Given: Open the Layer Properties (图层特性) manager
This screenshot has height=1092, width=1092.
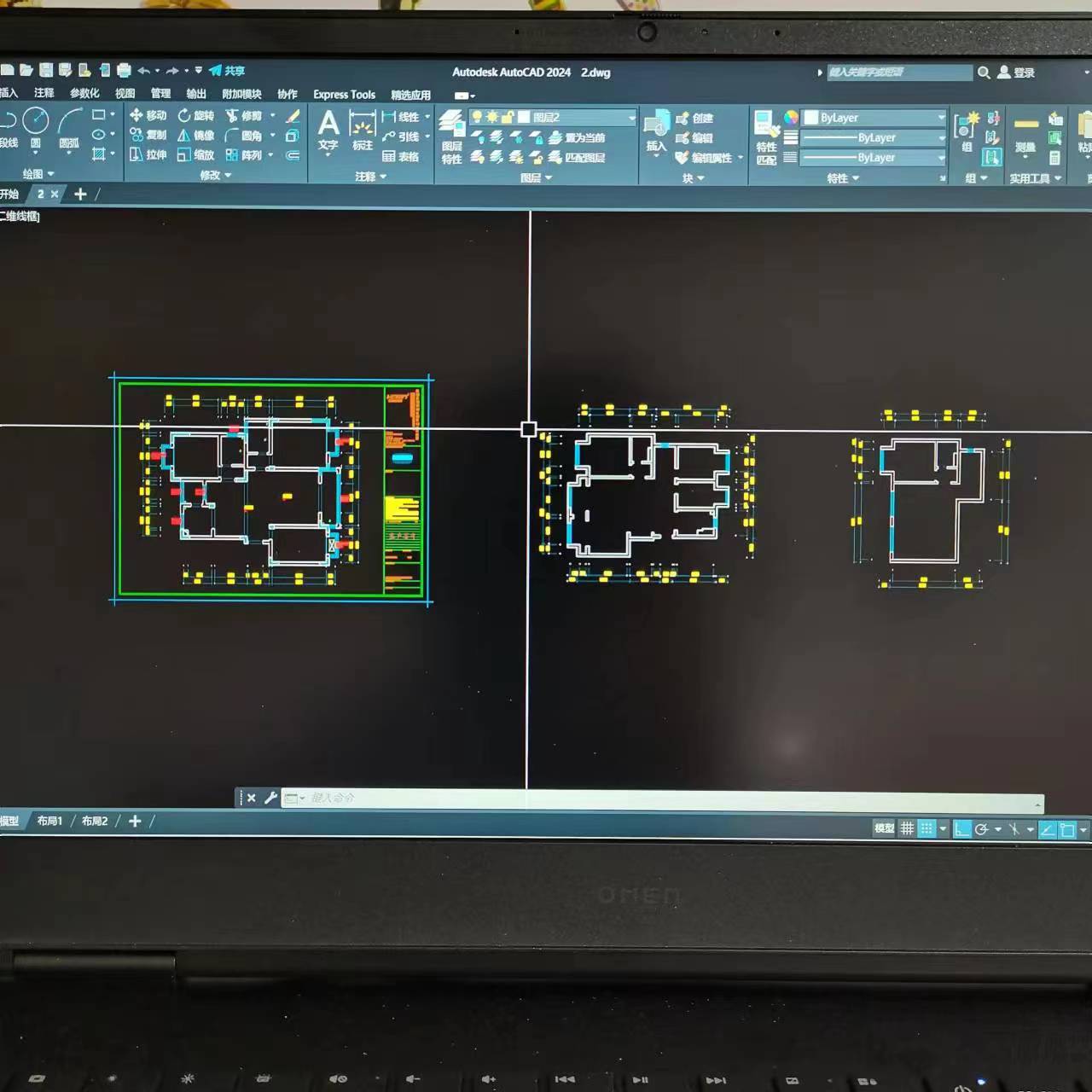Looking at the screenshot, I should 451,136.
